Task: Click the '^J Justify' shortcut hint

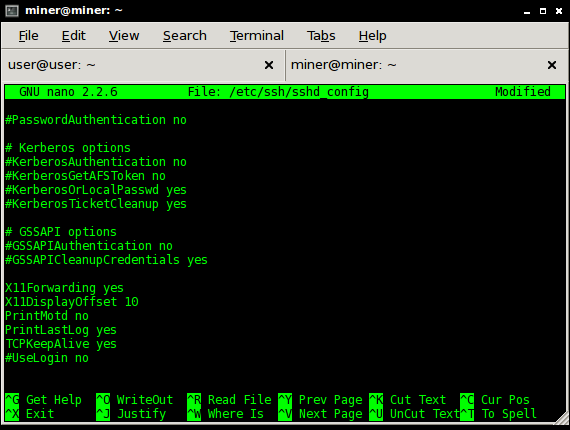Action: click(x=131, y=414)
